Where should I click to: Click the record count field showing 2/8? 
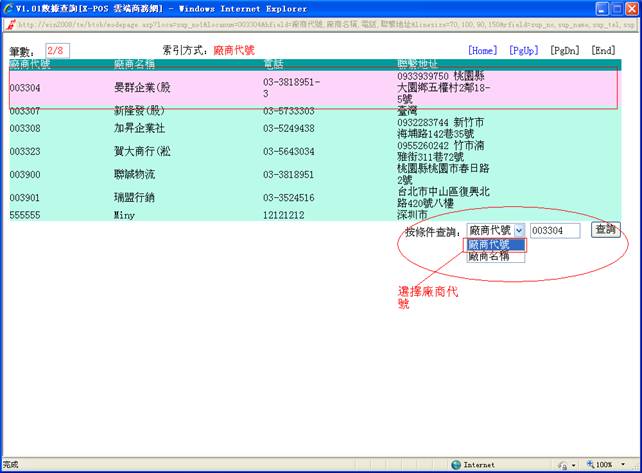click(x=56, y=50)
